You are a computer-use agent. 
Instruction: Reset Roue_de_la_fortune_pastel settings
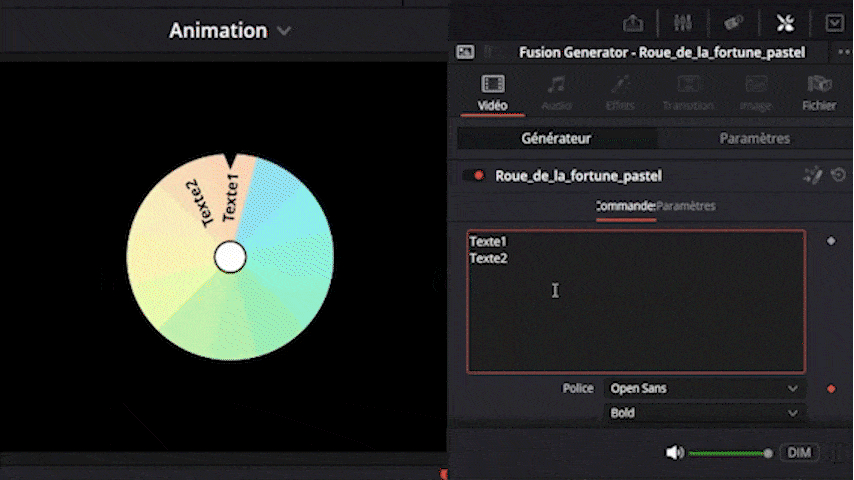click(838, 175)
